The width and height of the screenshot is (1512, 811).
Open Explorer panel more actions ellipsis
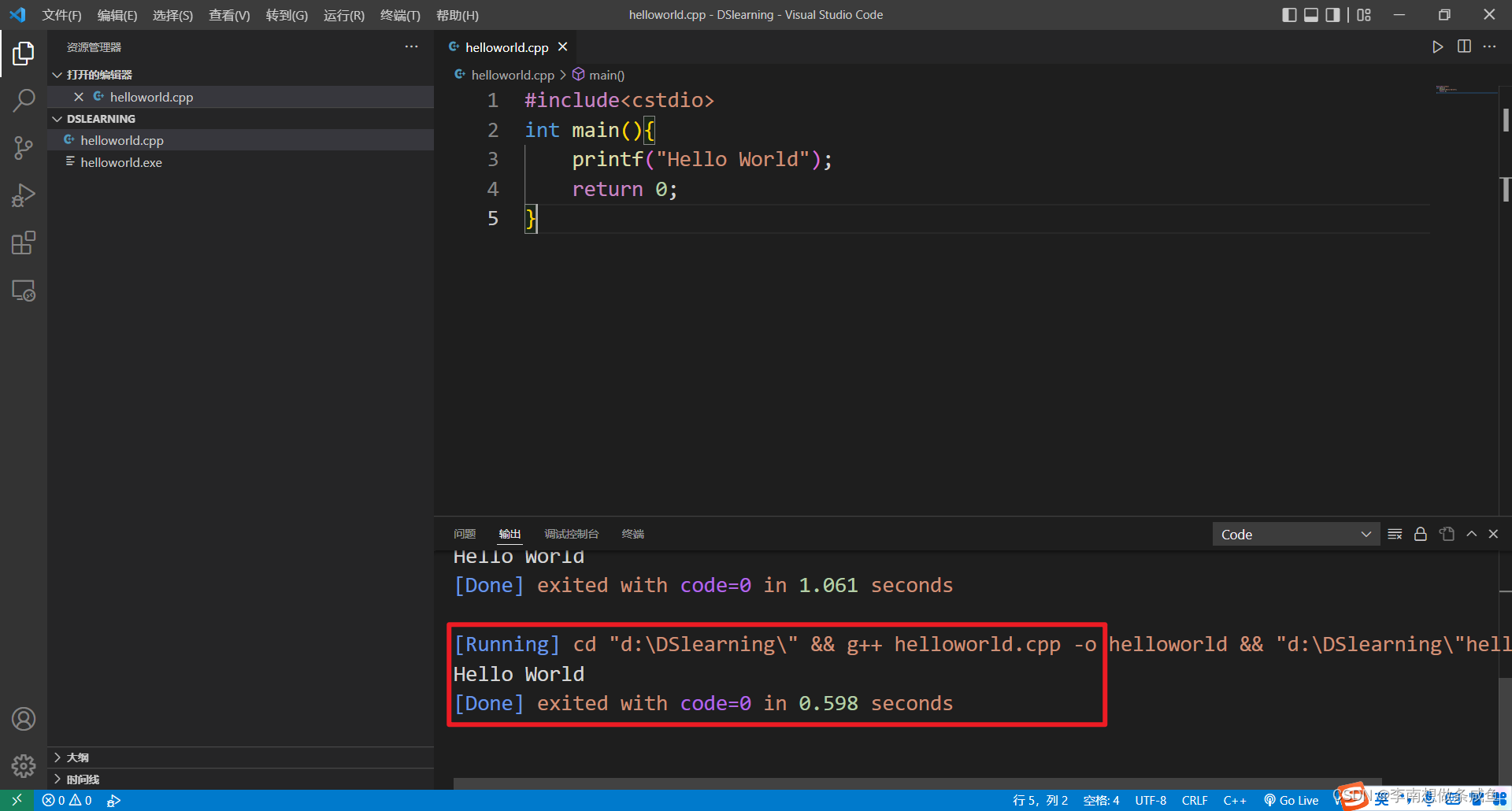tap(411, 47)
